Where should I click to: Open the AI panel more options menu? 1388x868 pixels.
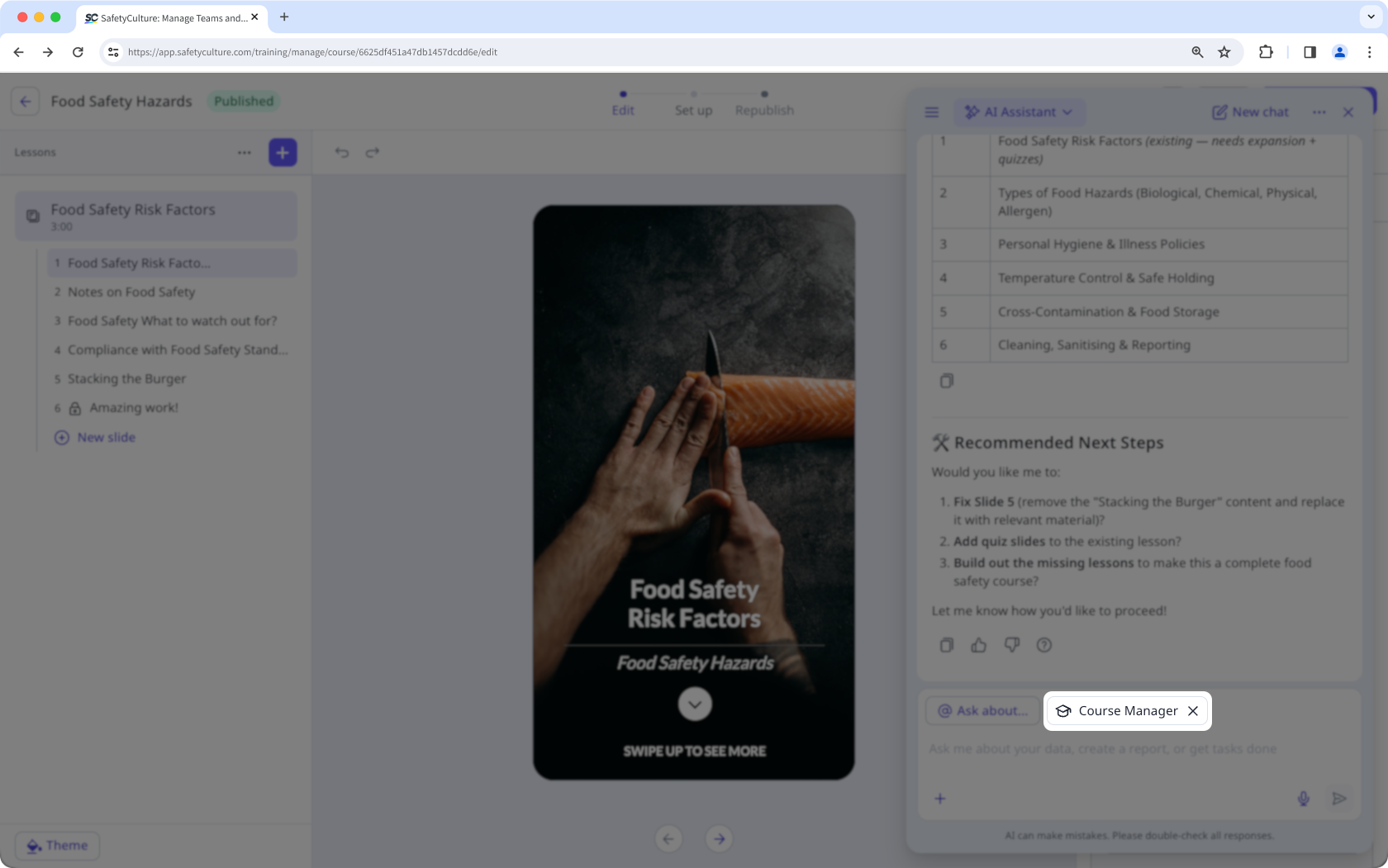click(1319, 112)
